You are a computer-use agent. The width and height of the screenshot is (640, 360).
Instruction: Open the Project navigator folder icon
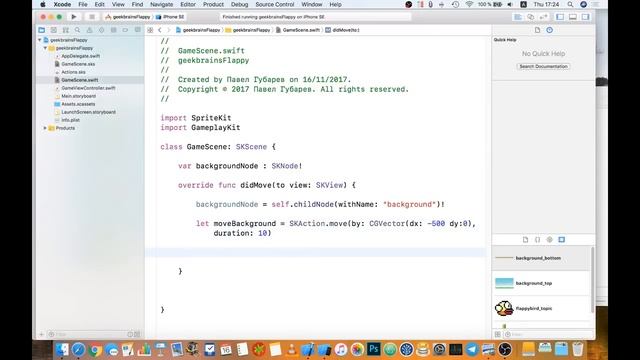click(42, 30)
